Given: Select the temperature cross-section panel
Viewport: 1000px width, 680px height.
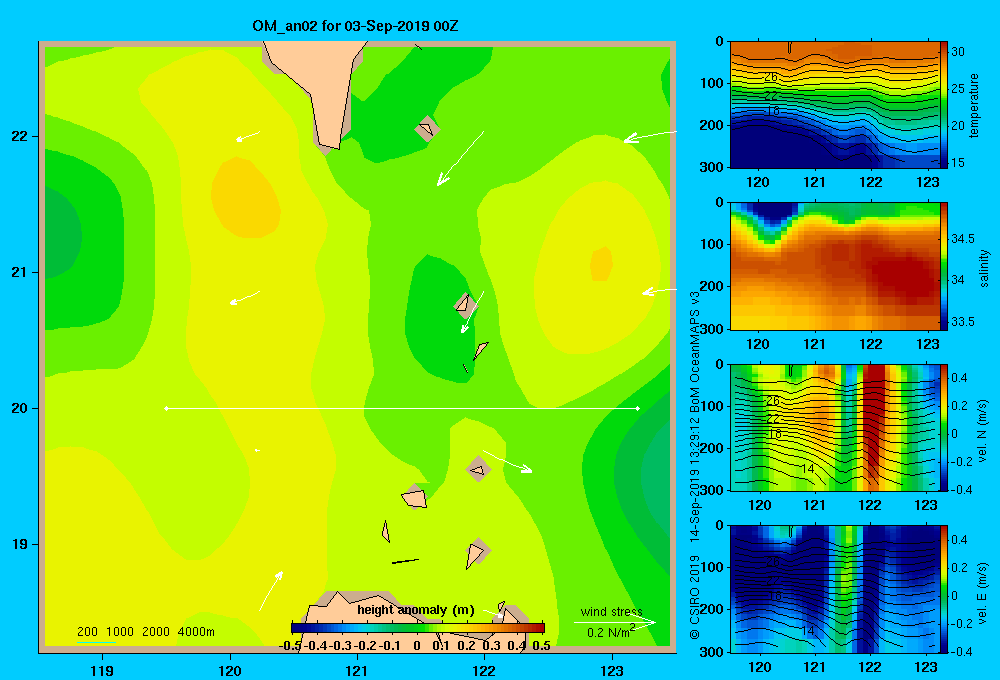Looking at the screenshot, I should pyautogui.click(x=835, y=105).
